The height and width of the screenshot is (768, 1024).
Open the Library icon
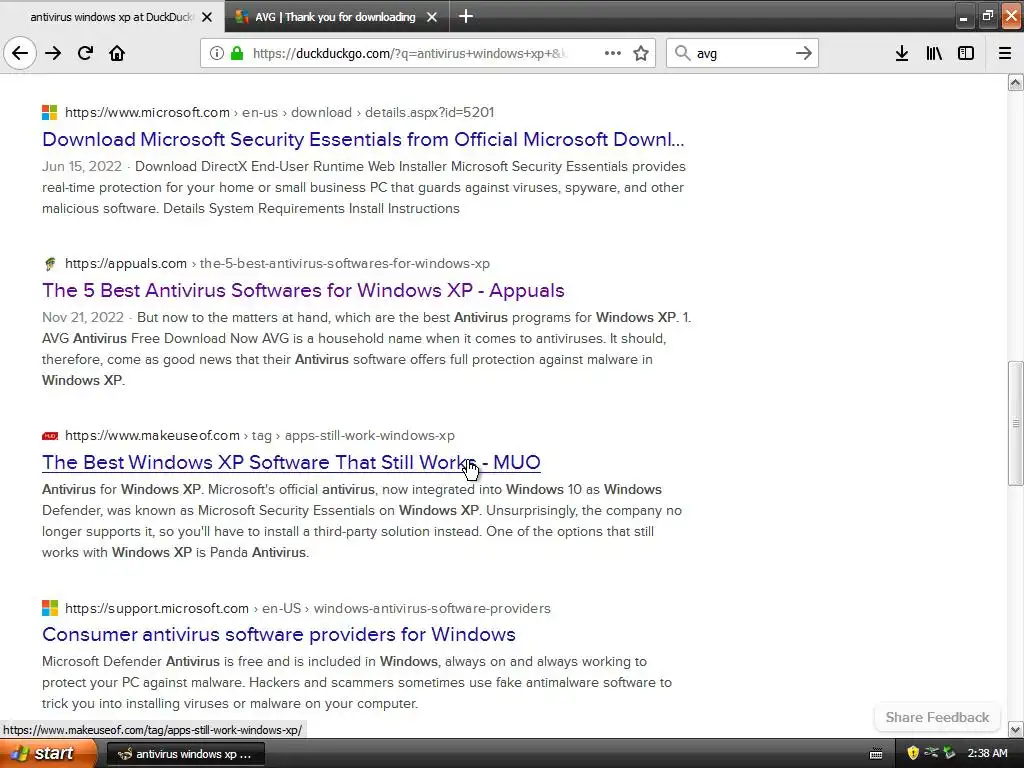[x=934, y=53]
